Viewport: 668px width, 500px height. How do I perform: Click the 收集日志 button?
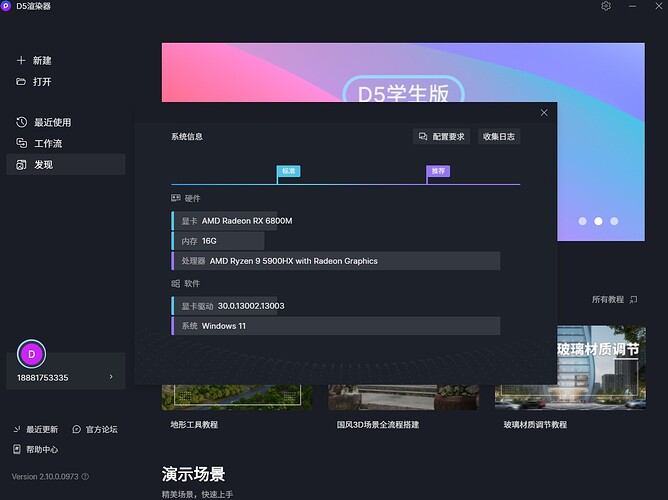point(499,137)
